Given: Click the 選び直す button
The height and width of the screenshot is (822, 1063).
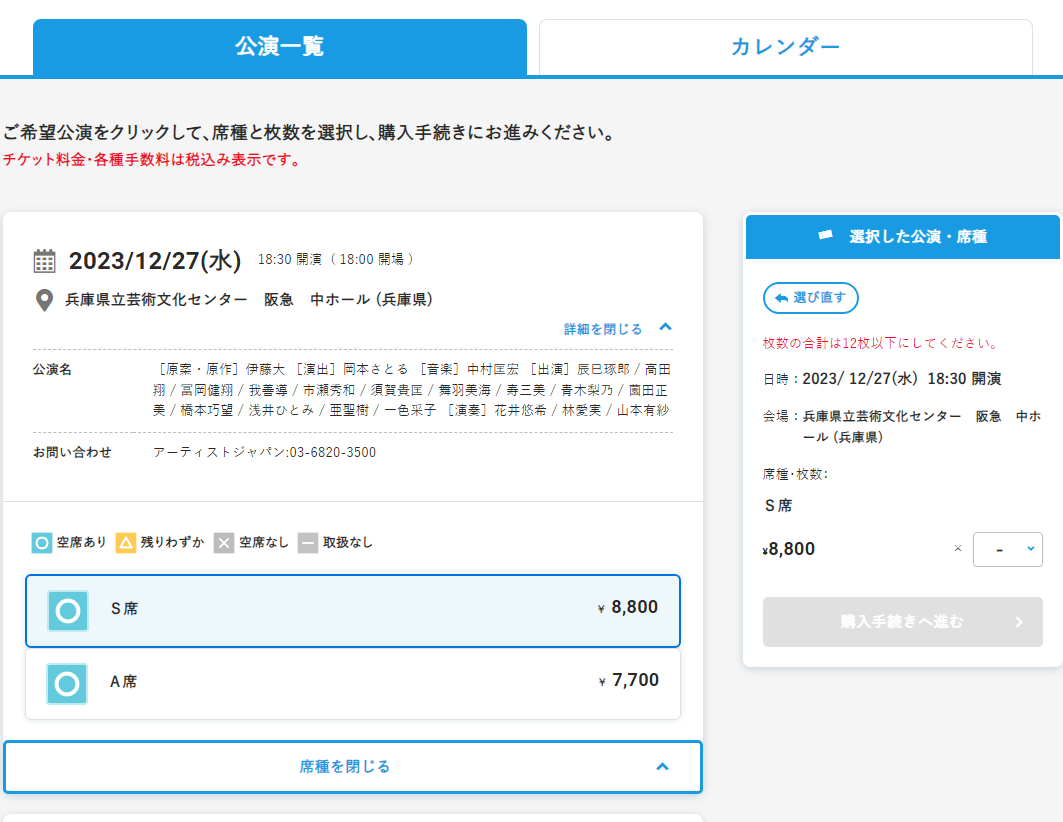Looking at the screenshot, I should 810,298.
